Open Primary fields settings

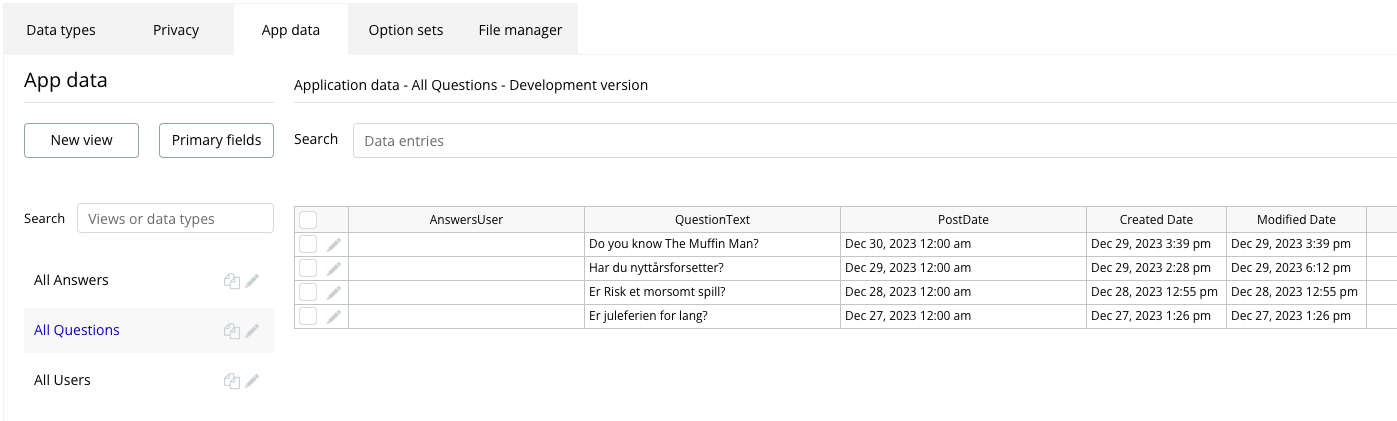pos(216,140)
